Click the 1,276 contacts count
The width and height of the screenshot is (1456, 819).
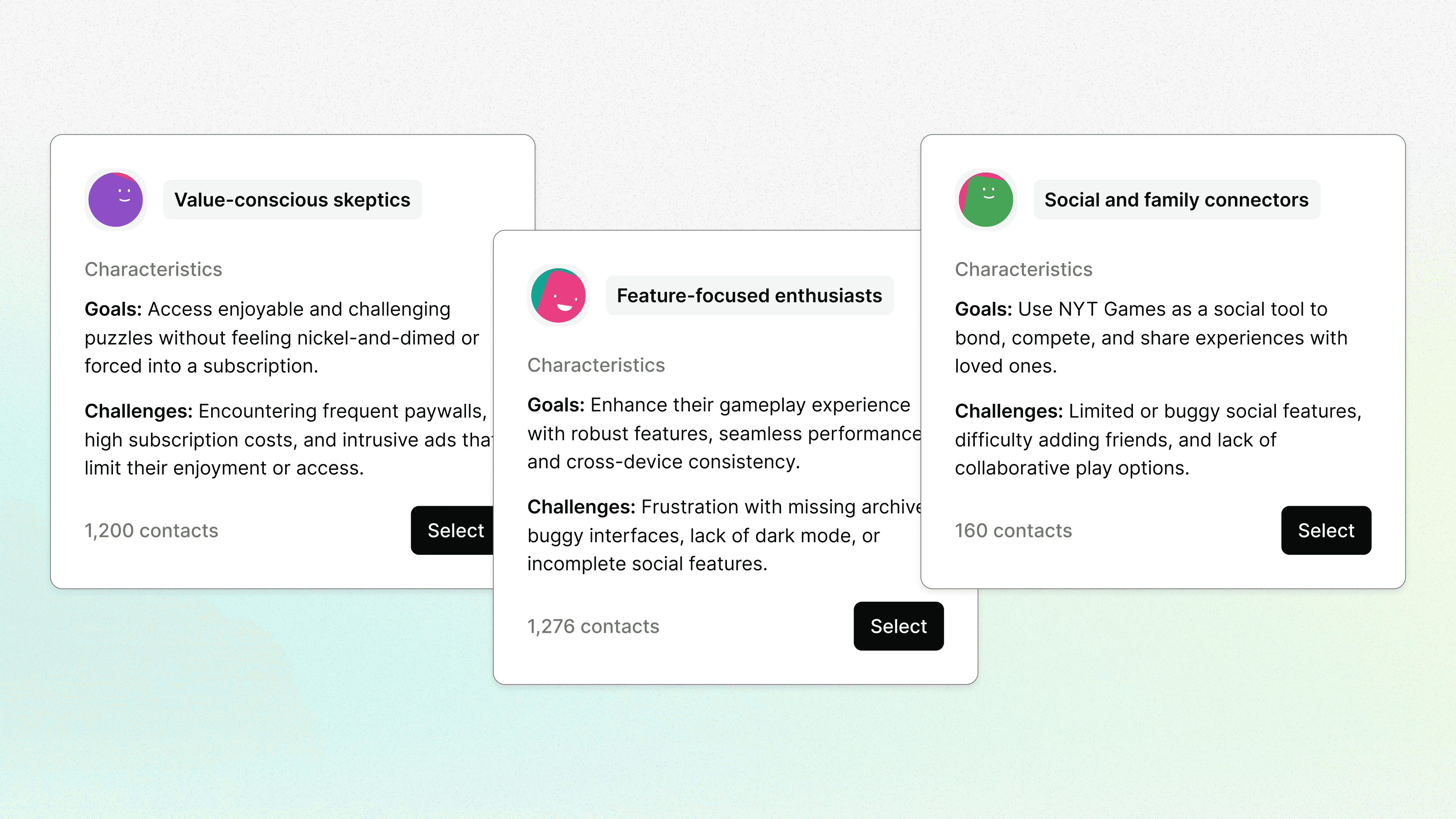click(593, 626)
